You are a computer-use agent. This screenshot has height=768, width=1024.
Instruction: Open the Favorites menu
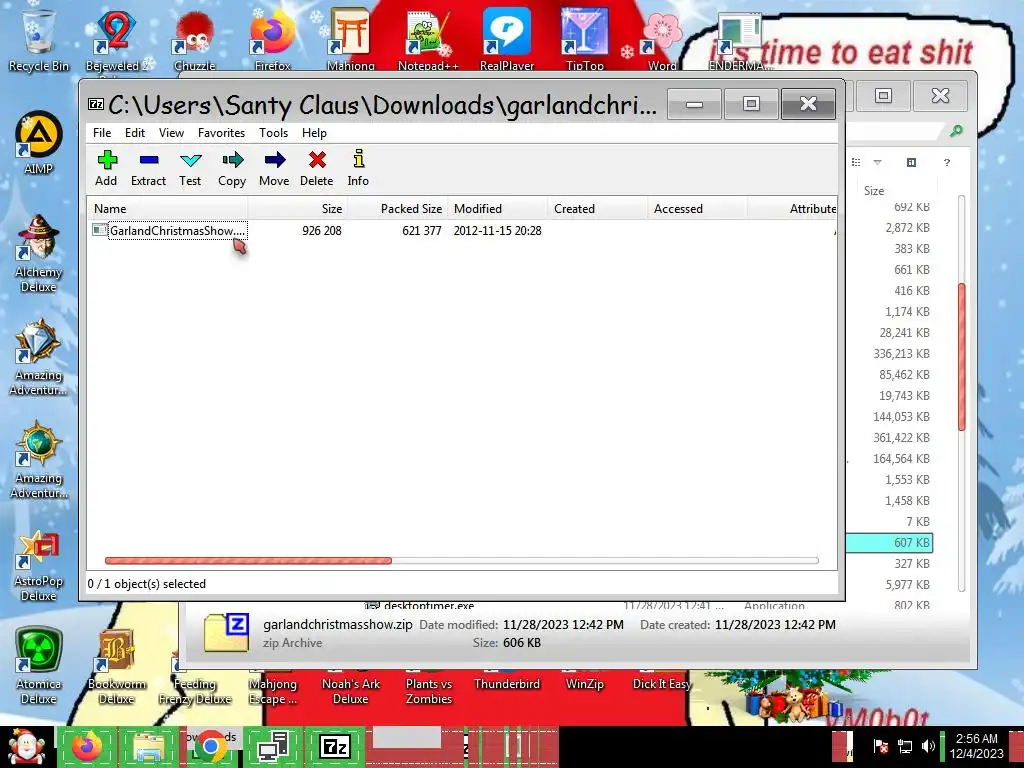221,133
